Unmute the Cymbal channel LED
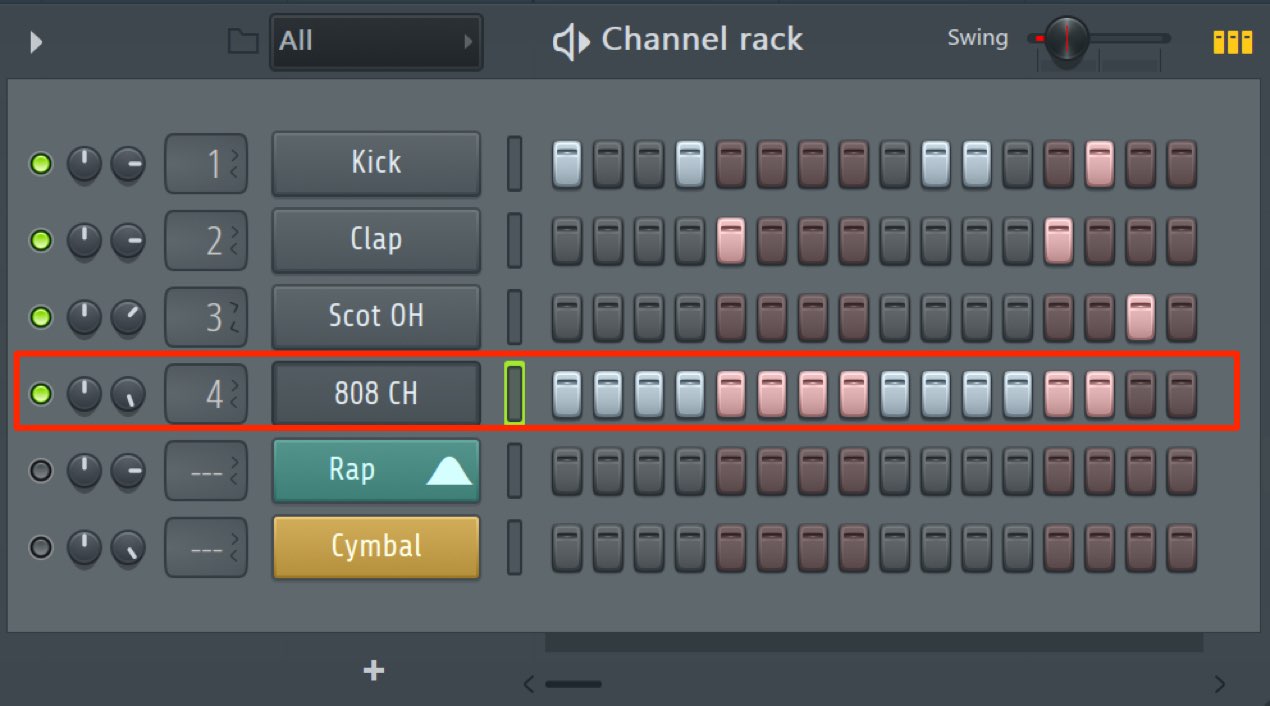 click(x=40, y=547)
